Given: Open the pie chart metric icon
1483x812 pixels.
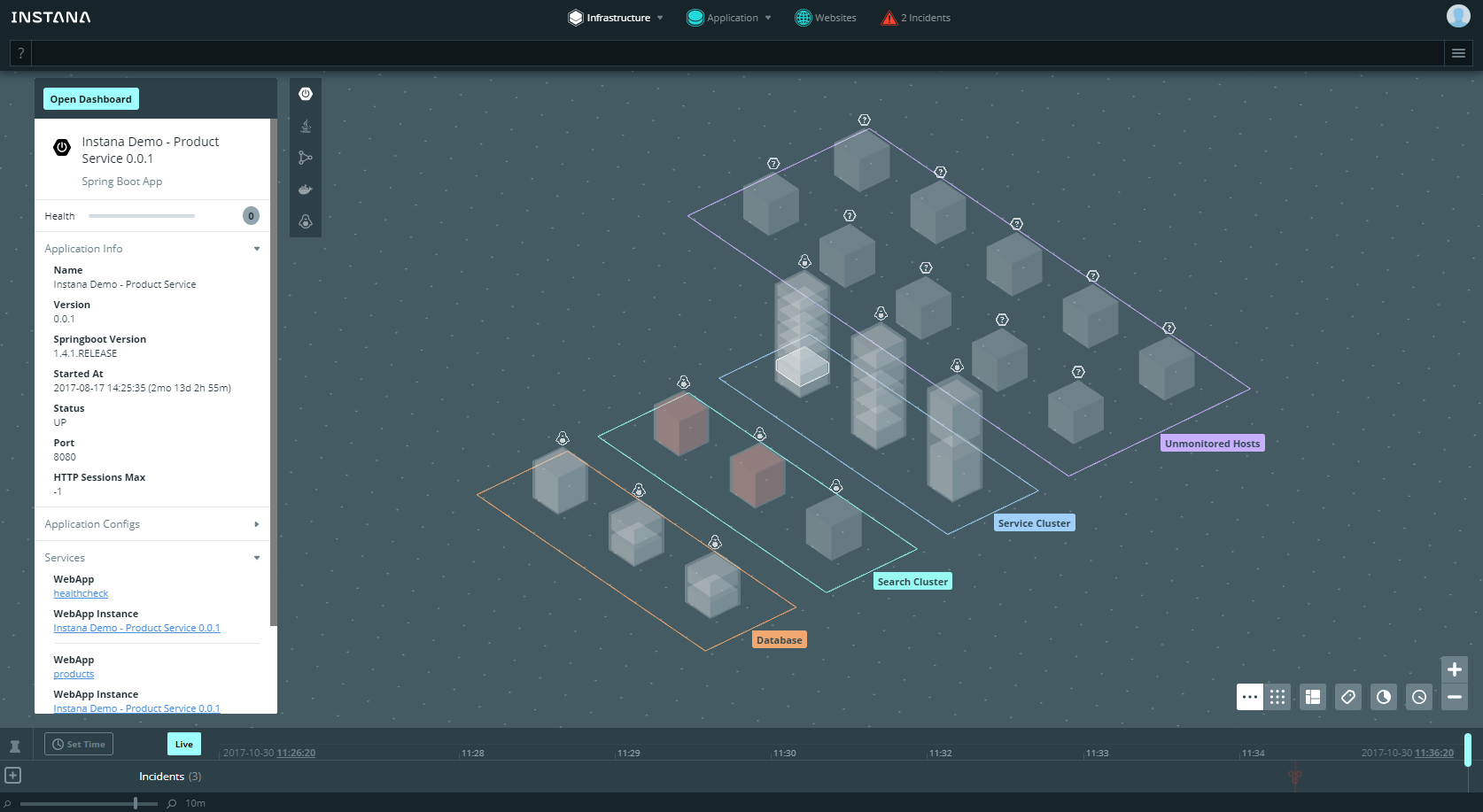Looking at the screenshot, I should click(1384, 697).
